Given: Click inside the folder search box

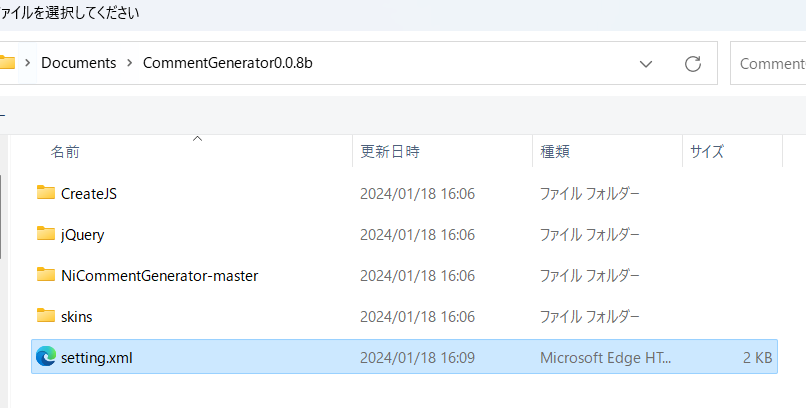Looking at the screenshot, I should [770, 64].
